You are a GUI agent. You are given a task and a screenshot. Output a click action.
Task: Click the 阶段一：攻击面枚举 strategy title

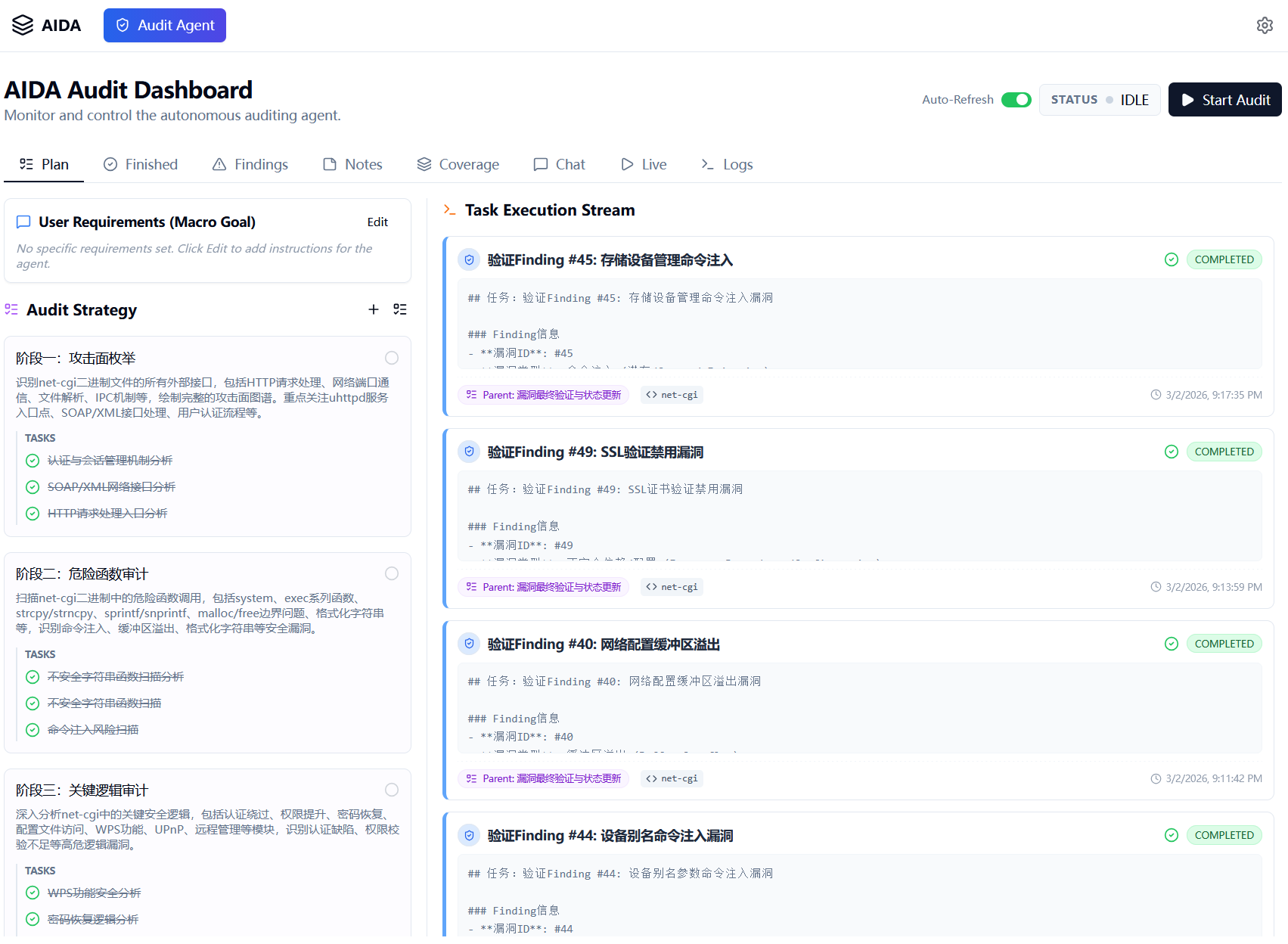[x=76, y=358]
